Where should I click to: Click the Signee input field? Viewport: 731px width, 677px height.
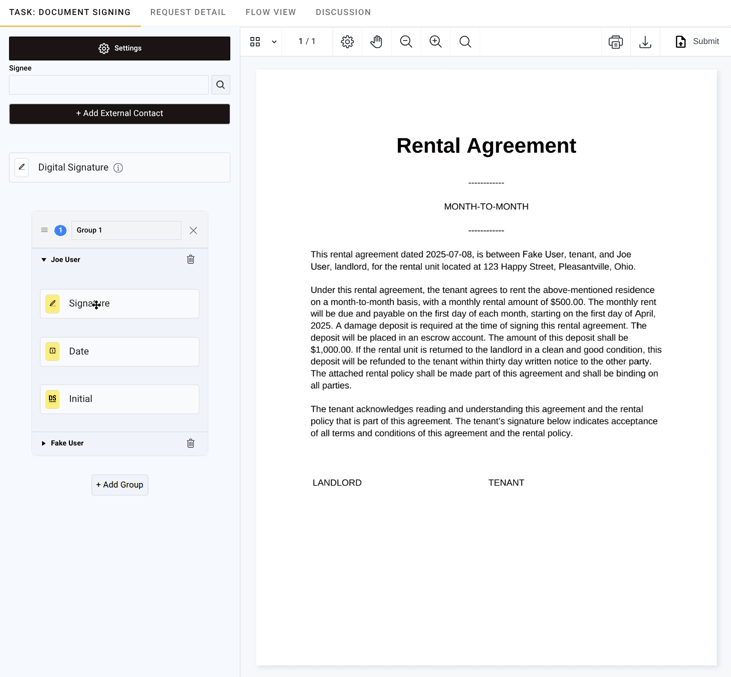coord(109,85)
